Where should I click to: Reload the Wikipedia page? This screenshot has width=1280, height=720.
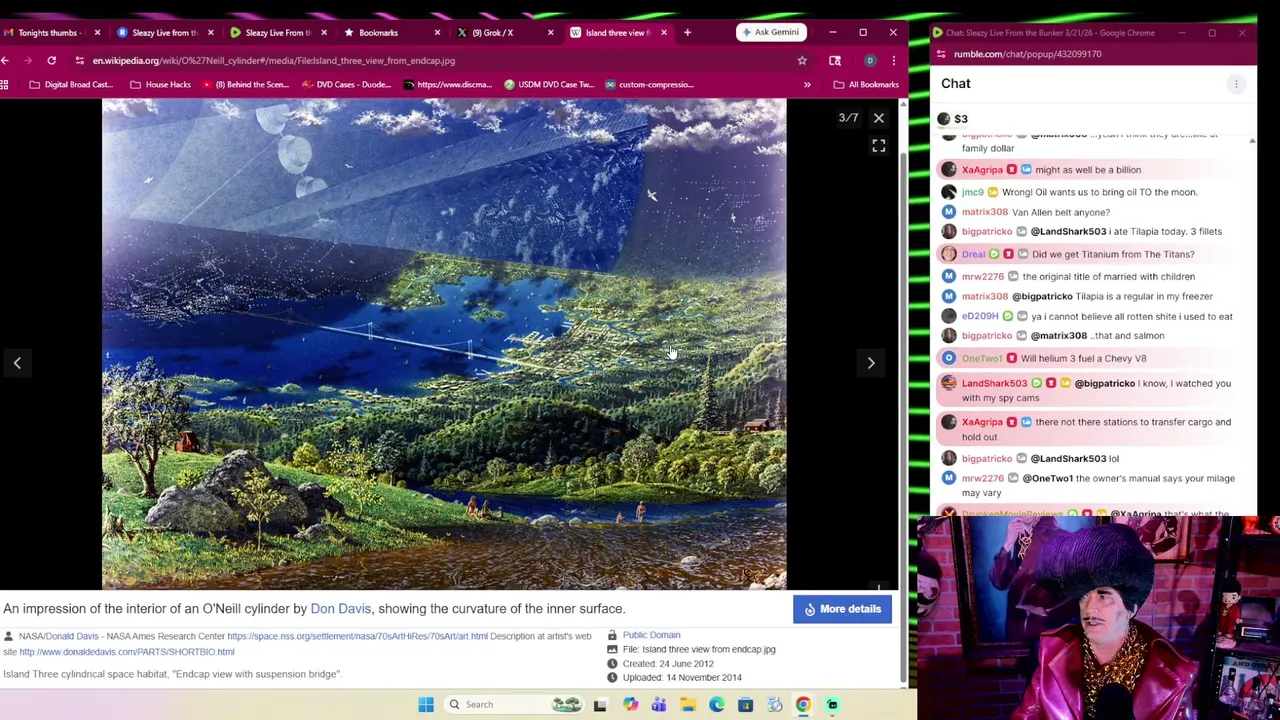click(51, 61)
